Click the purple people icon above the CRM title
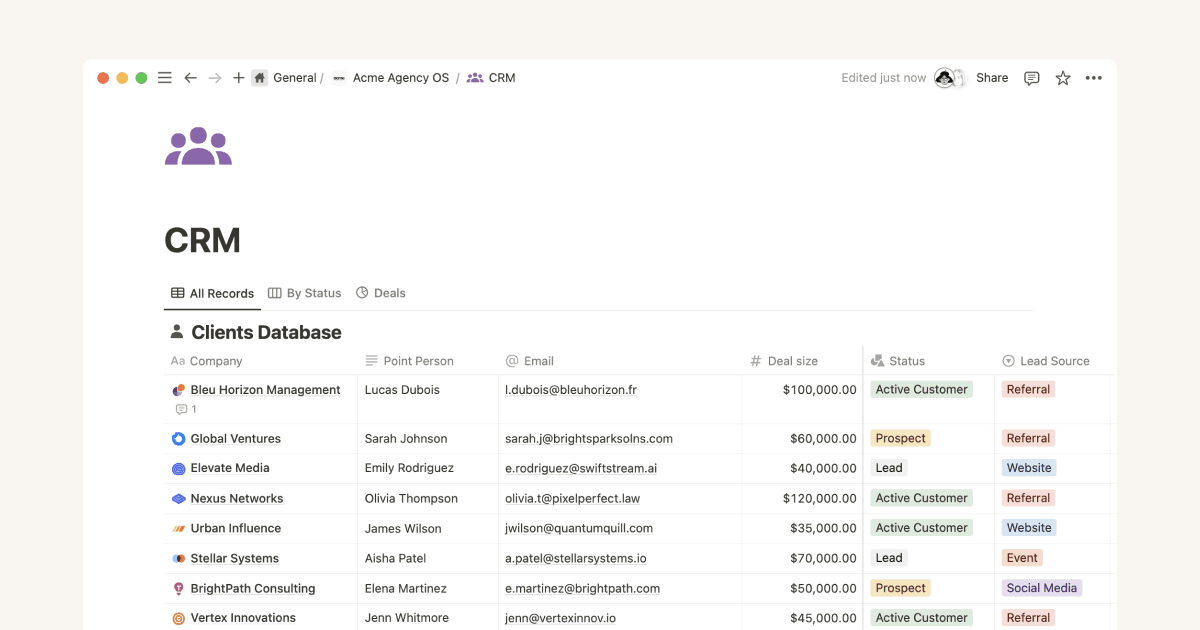This screenshot has width=1200, height=630. point(198,145)
